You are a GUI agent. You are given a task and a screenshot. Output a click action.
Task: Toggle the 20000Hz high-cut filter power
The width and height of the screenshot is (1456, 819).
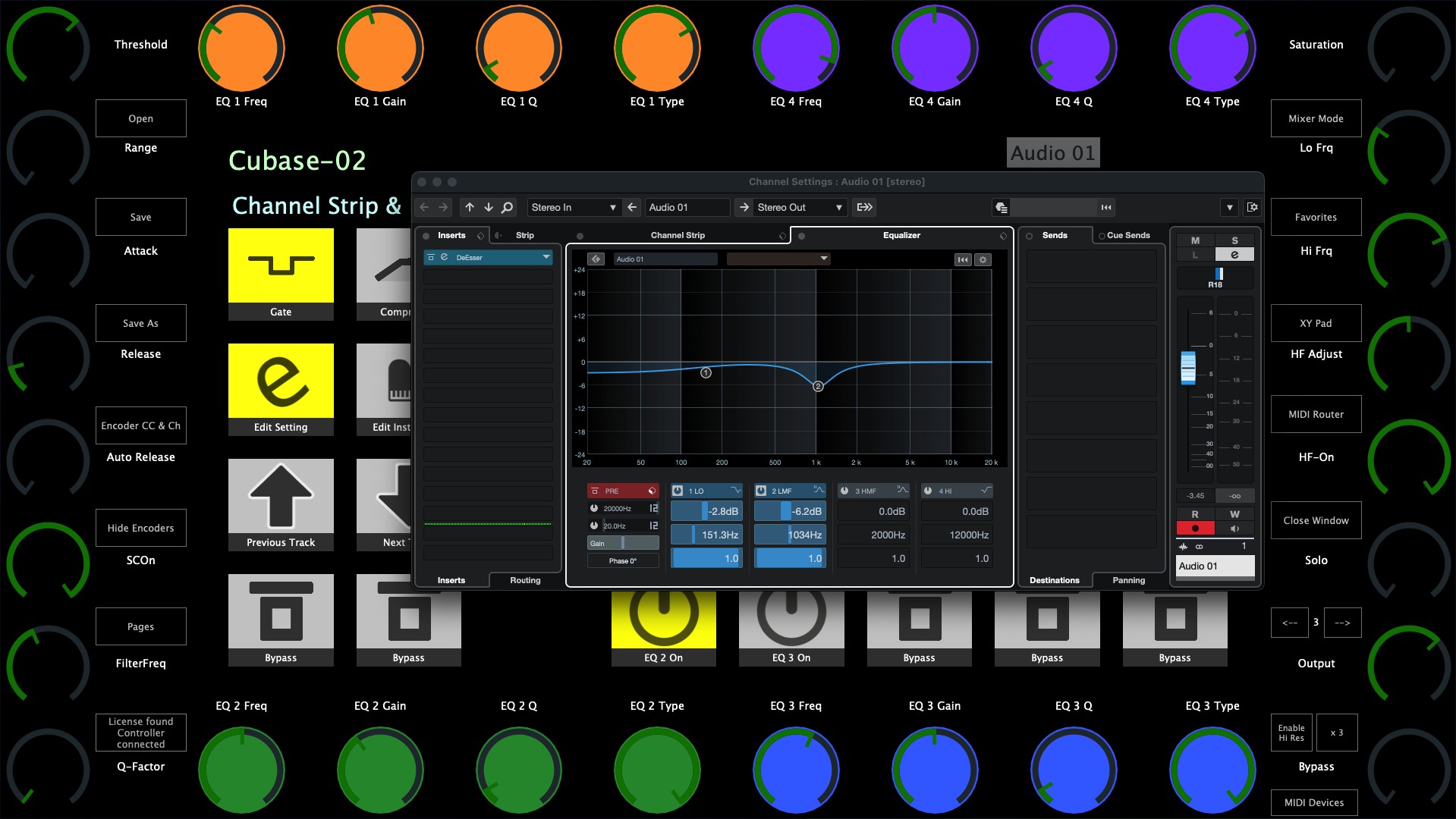pos(594,508)
